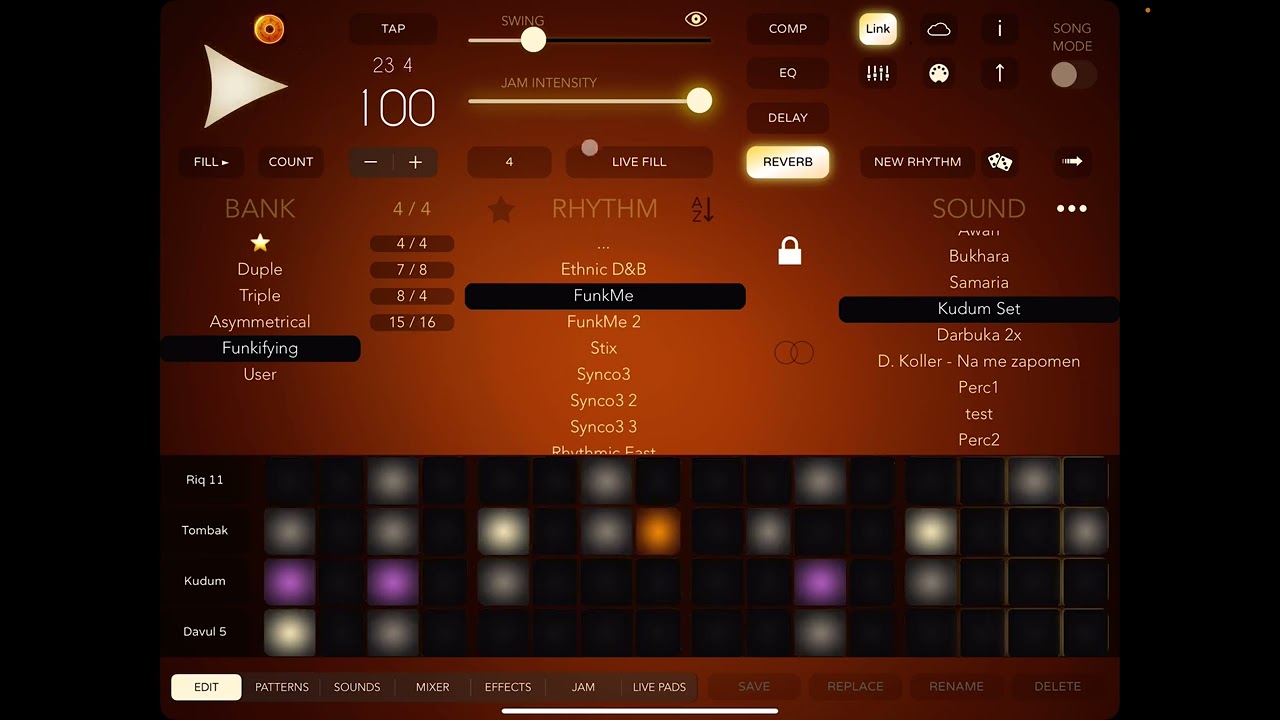Switch to the JAM tab
Viewport: 1280px width, 720px height.
[583, 687]
